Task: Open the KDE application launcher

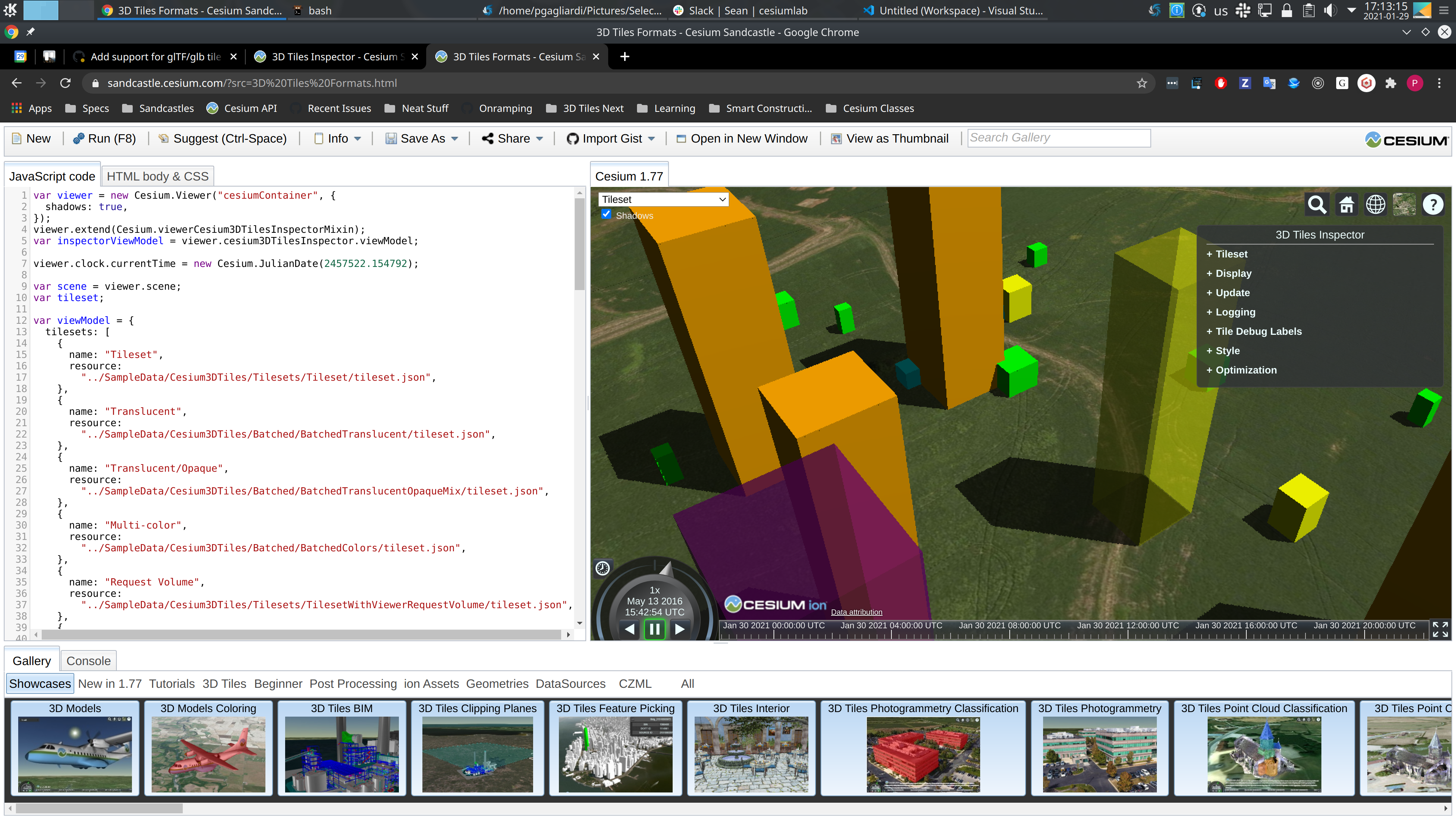Action: point(10,10)
